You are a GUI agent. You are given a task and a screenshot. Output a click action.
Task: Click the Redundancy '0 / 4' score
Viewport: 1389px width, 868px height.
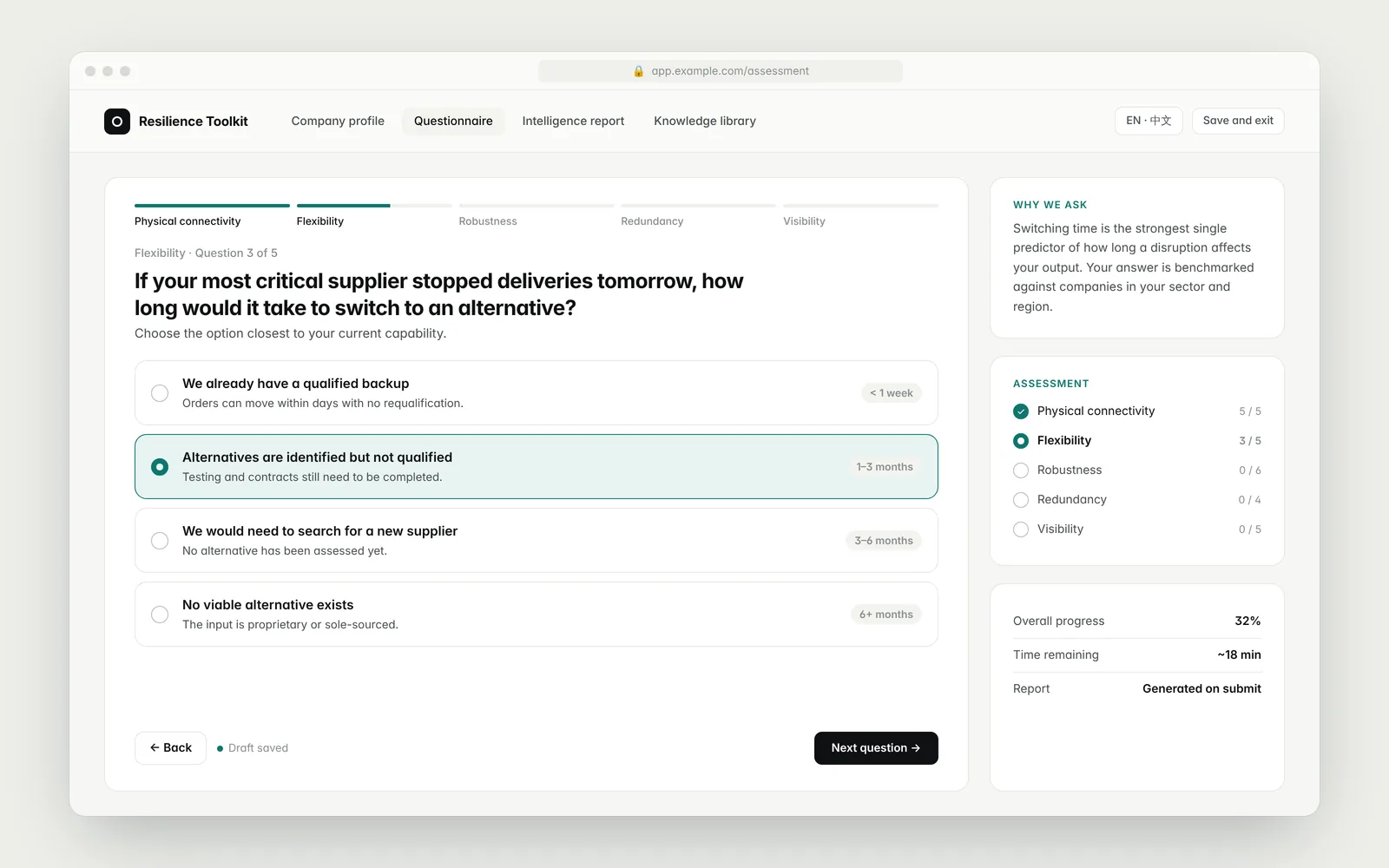pos(1250,500)
